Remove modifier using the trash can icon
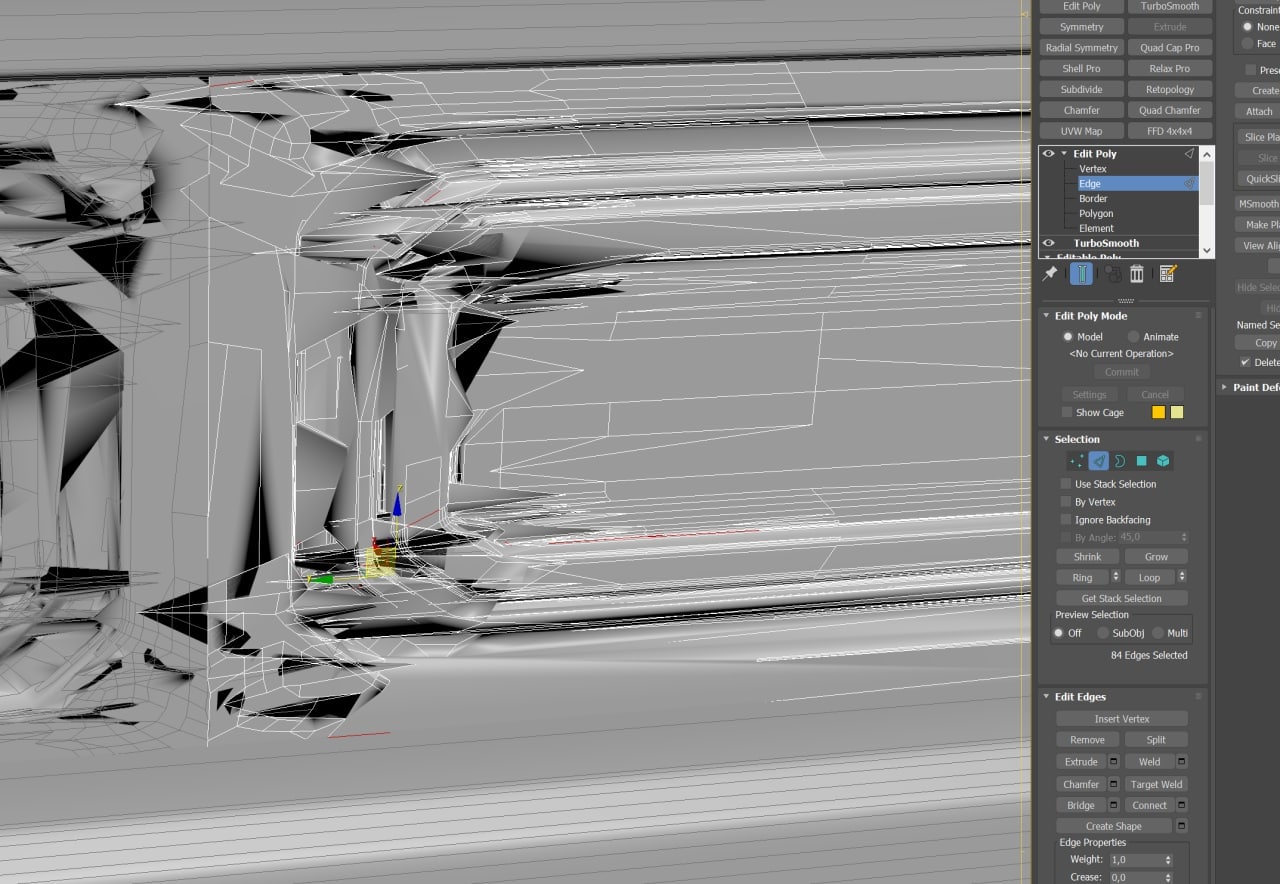 point(1137,274)
